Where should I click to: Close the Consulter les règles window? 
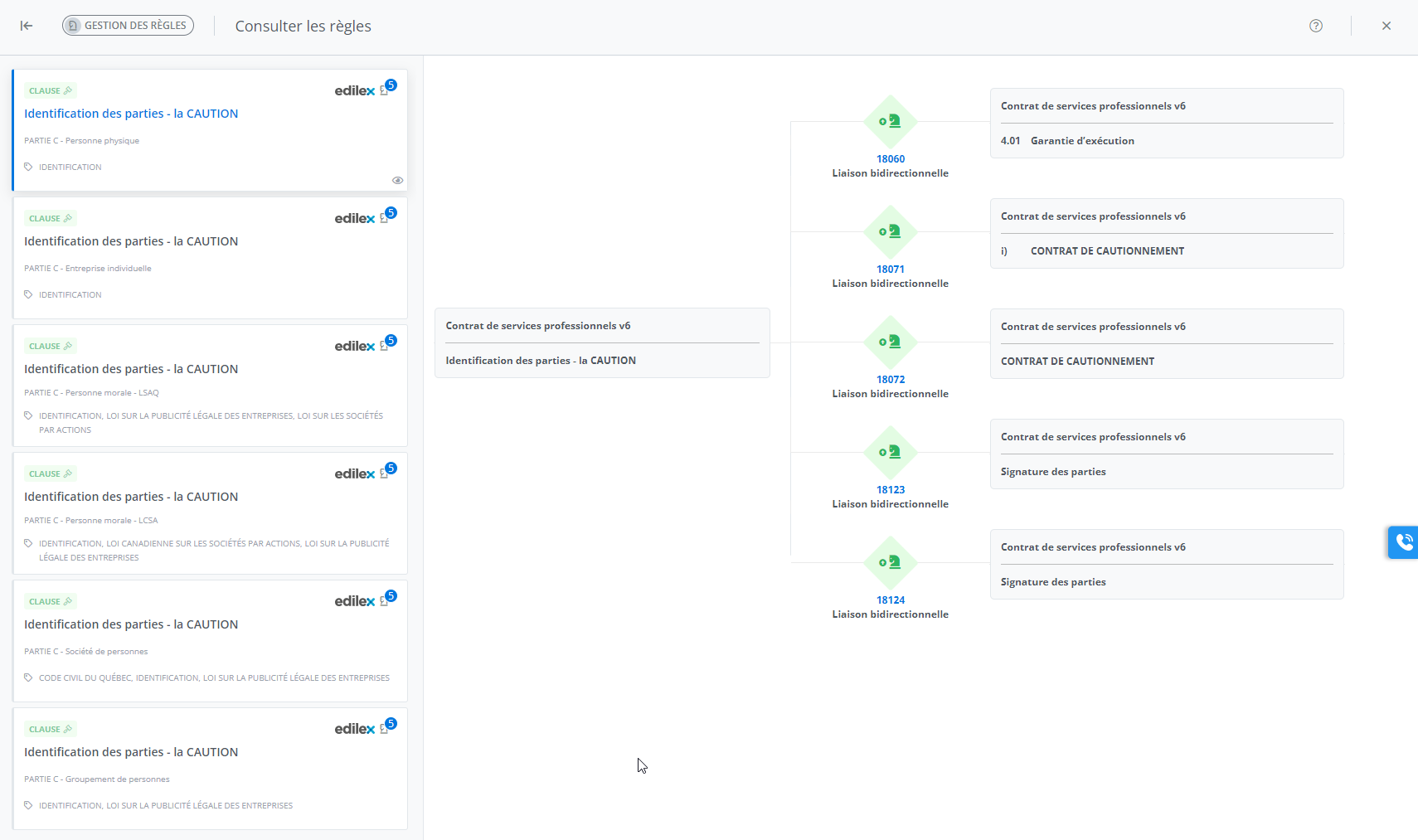pos(1386,26)
